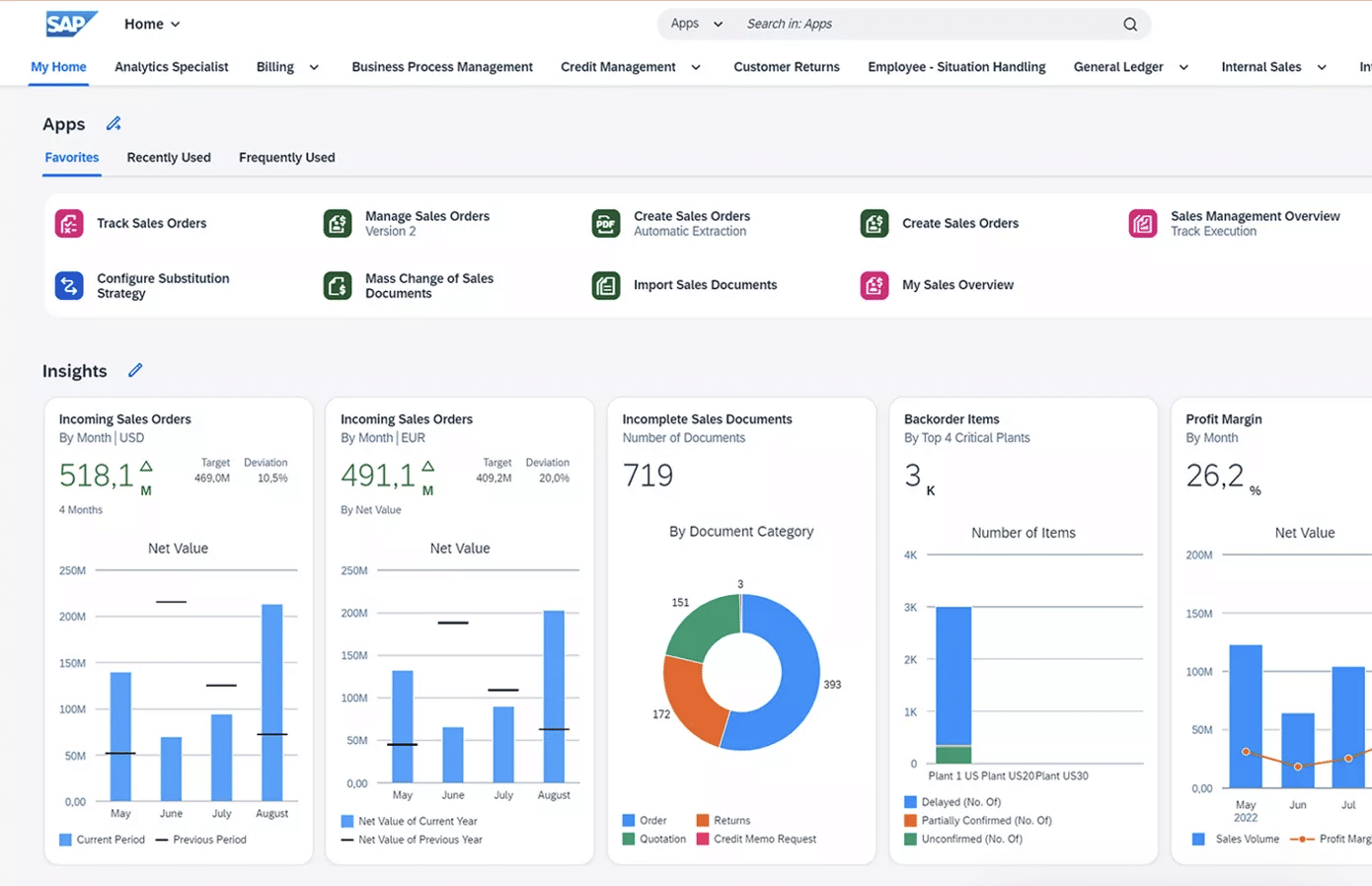Click the Sales Management Overview tile icon

tap(1142, 223)
